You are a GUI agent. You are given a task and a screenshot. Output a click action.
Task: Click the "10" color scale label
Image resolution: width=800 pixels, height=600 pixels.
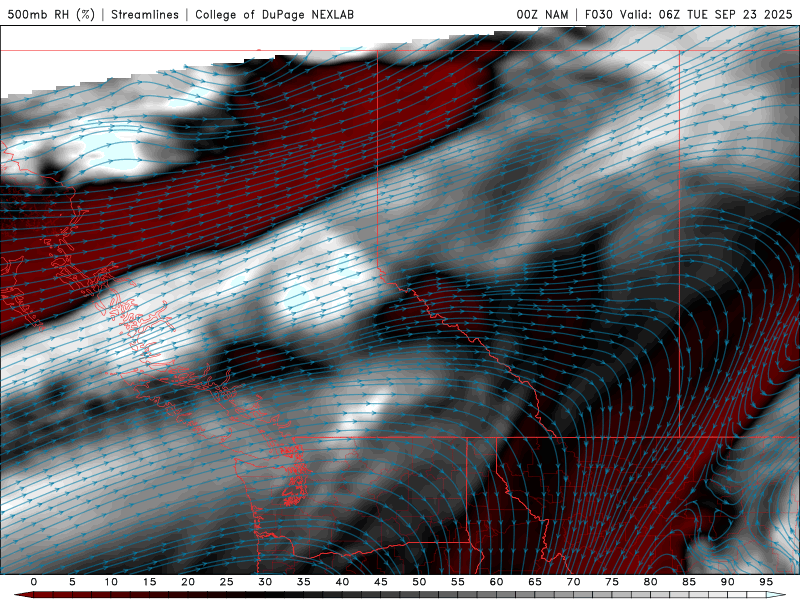[111, 582]
